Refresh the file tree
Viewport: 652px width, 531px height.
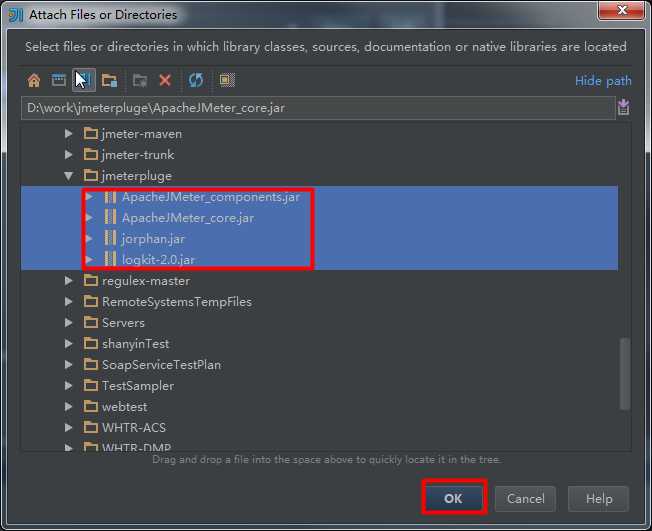(196, 80)
